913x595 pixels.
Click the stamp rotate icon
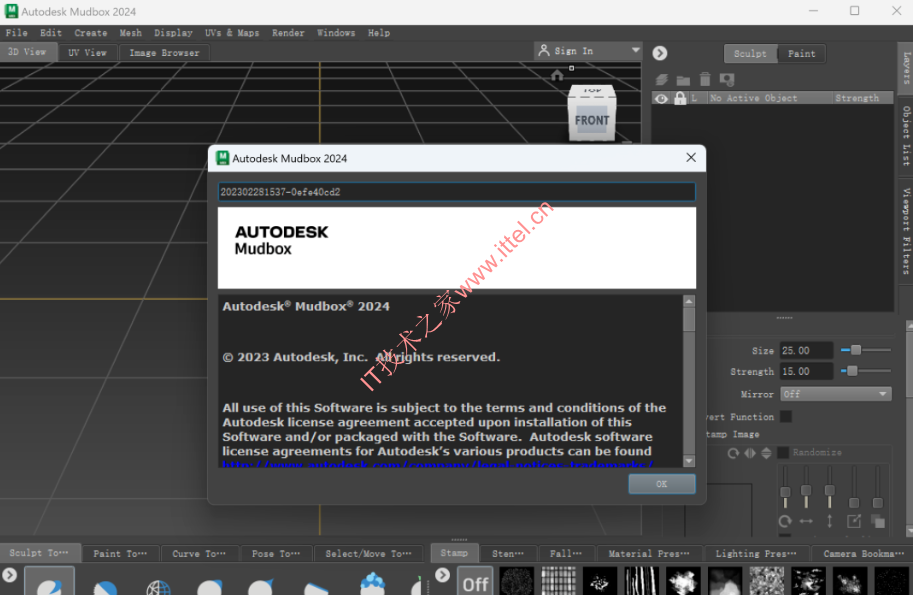[733, 453]
